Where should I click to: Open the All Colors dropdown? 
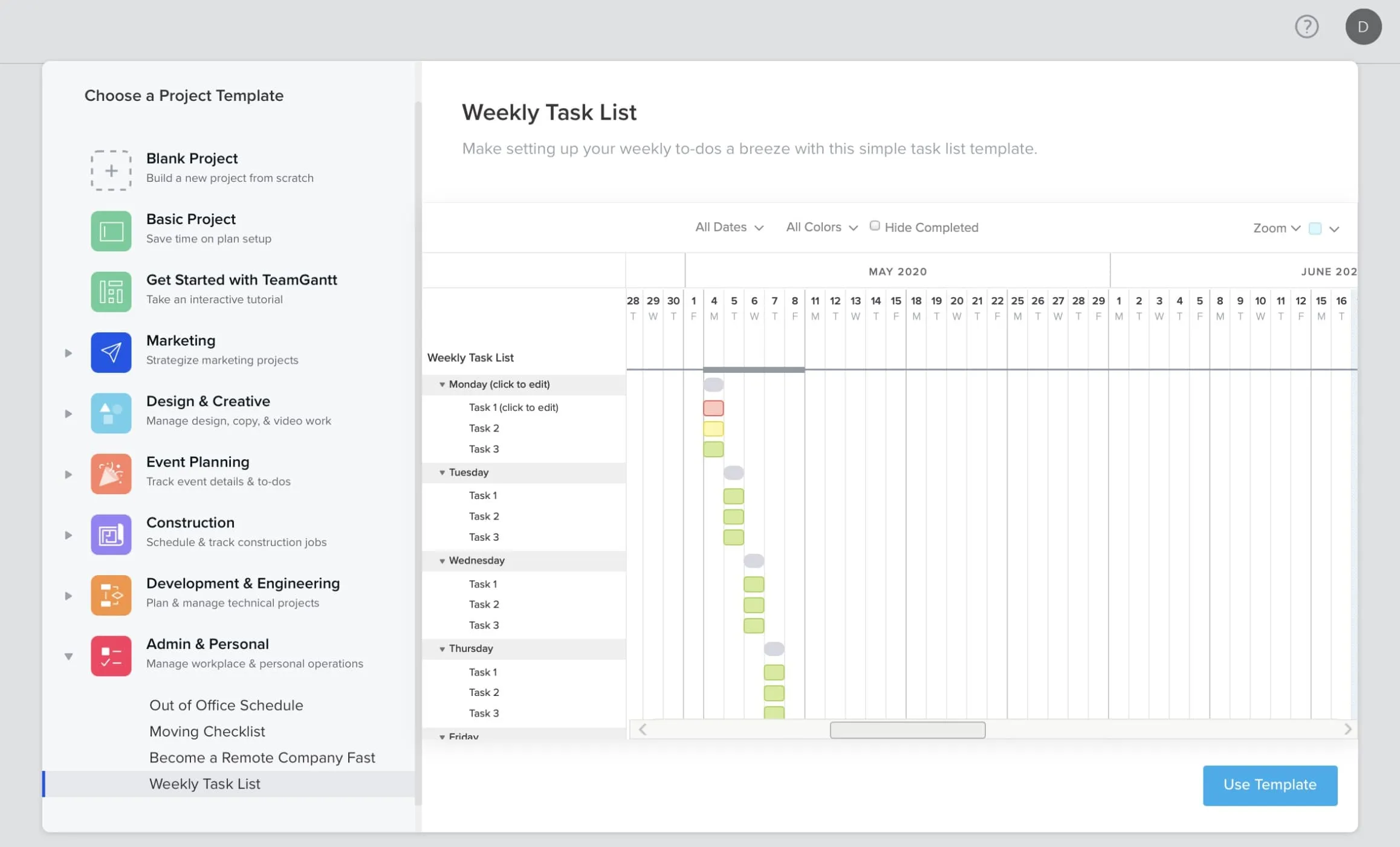(821, 227)
